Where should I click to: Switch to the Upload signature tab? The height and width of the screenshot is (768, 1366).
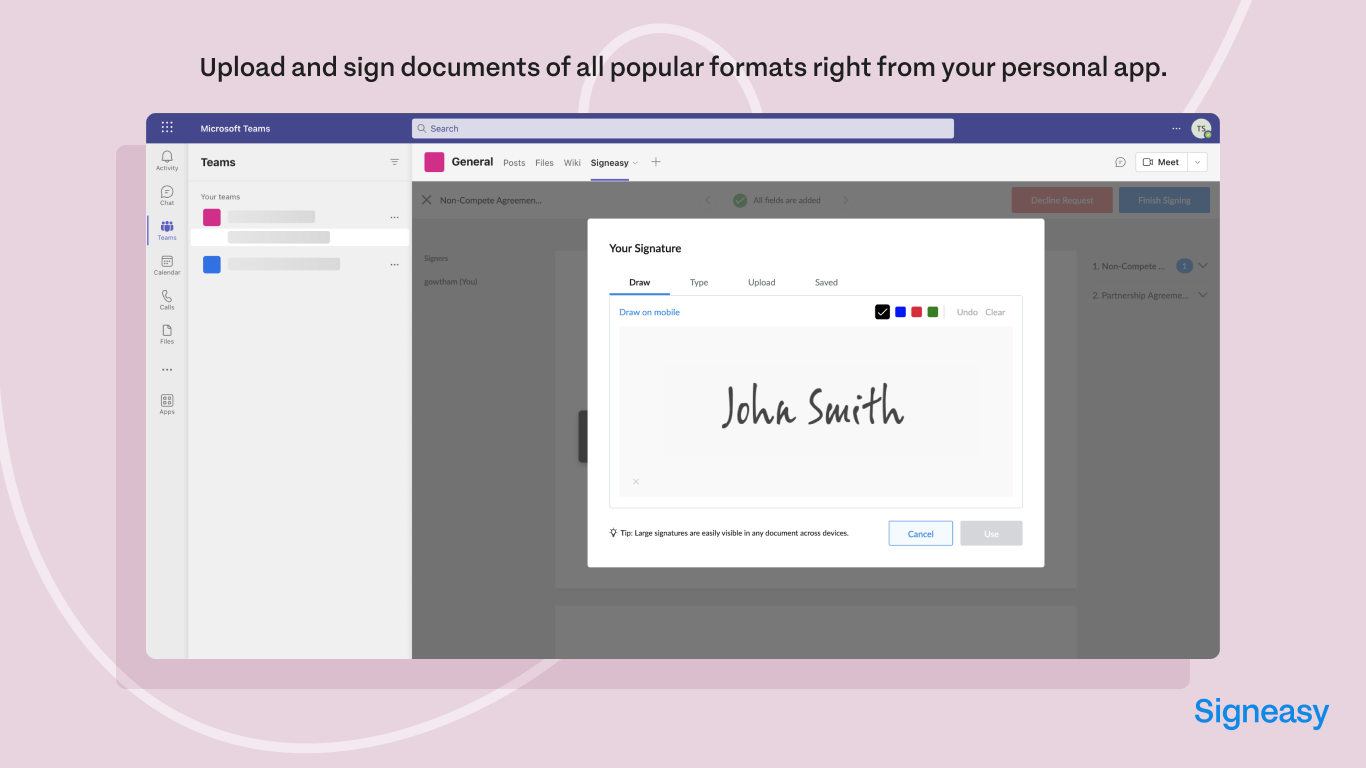point(762,282)
